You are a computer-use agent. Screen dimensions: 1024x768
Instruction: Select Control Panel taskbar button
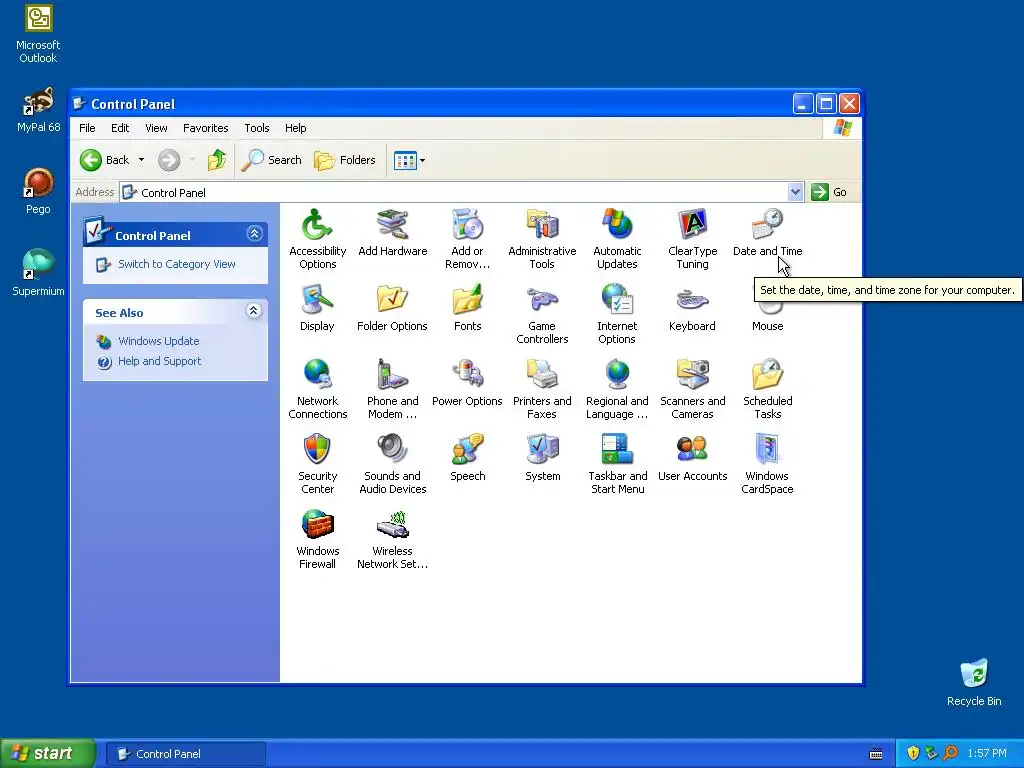pos(185,754)
